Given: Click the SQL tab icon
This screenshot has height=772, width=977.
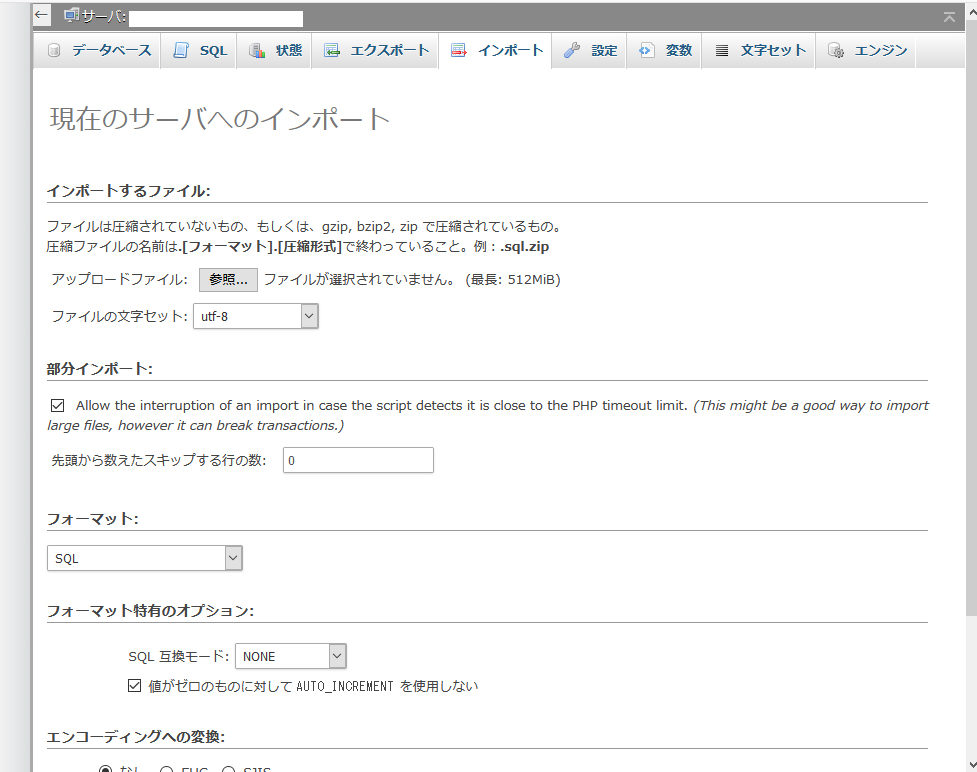Looking at the screenshot, I should (181, 51).
